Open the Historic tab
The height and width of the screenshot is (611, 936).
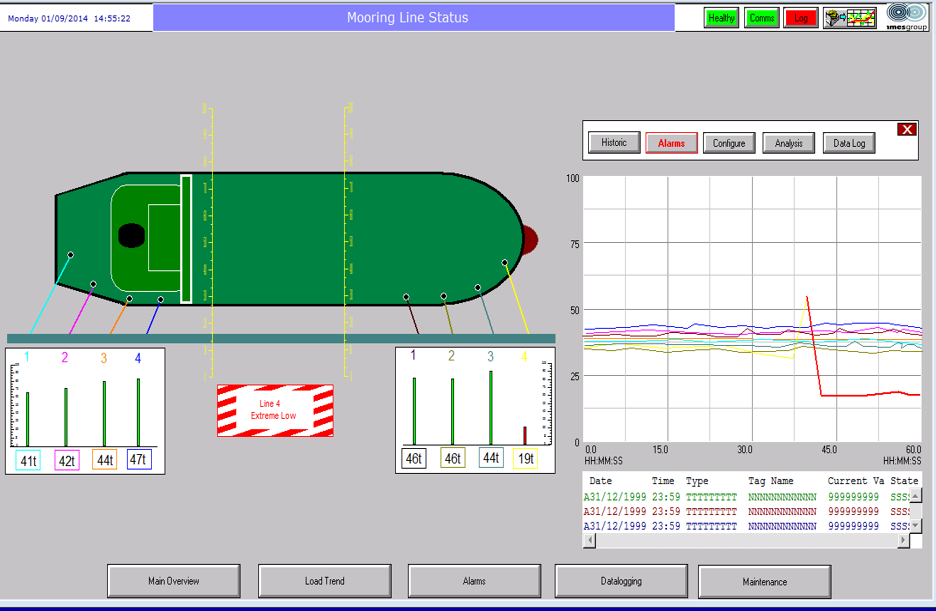614,143
